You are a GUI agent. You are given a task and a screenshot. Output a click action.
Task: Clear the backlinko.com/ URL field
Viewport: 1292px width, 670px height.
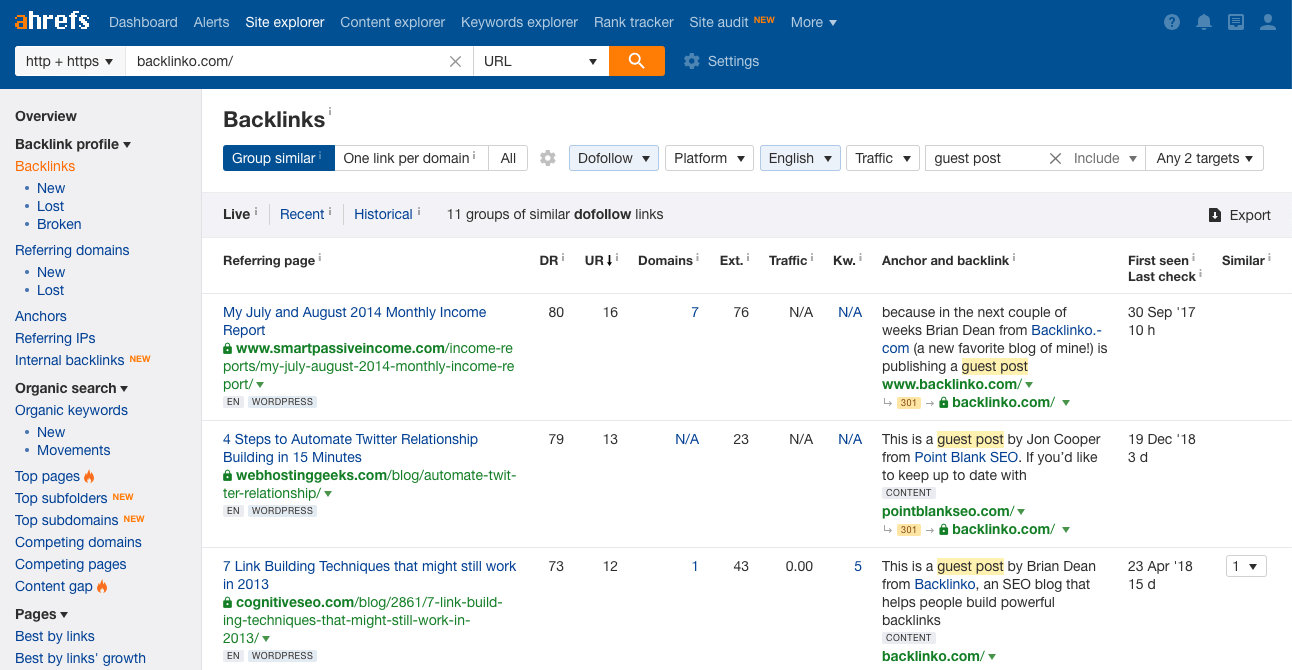click(455, 61)
